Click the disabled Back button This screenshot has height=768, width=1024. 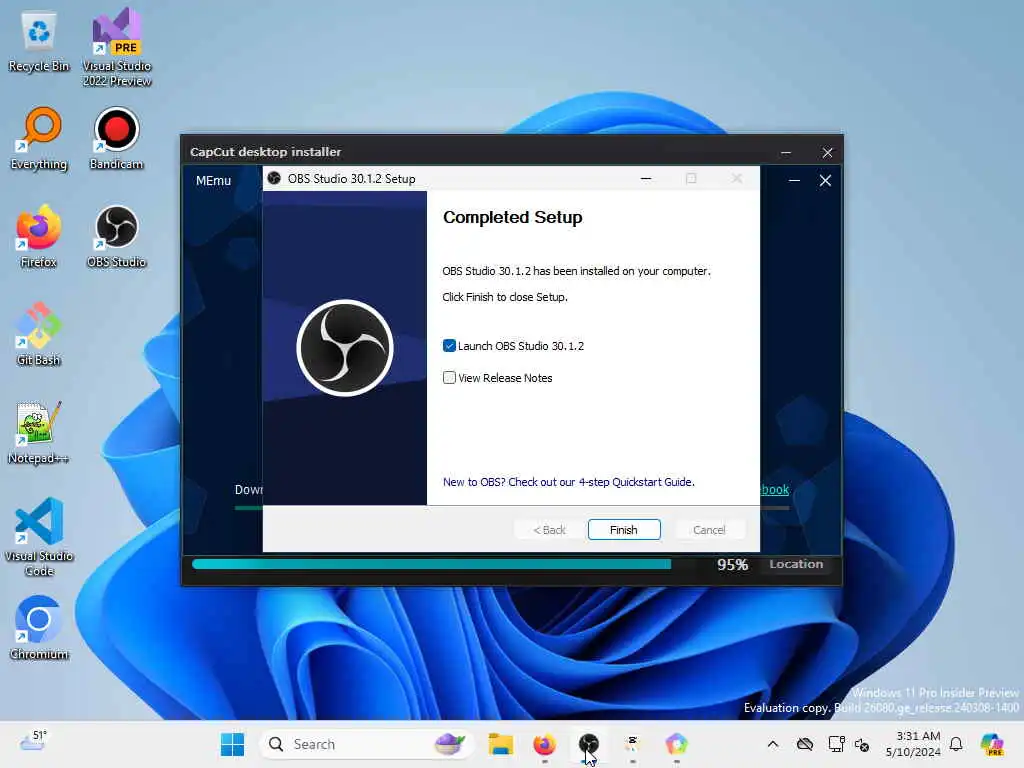pos(549,530)
